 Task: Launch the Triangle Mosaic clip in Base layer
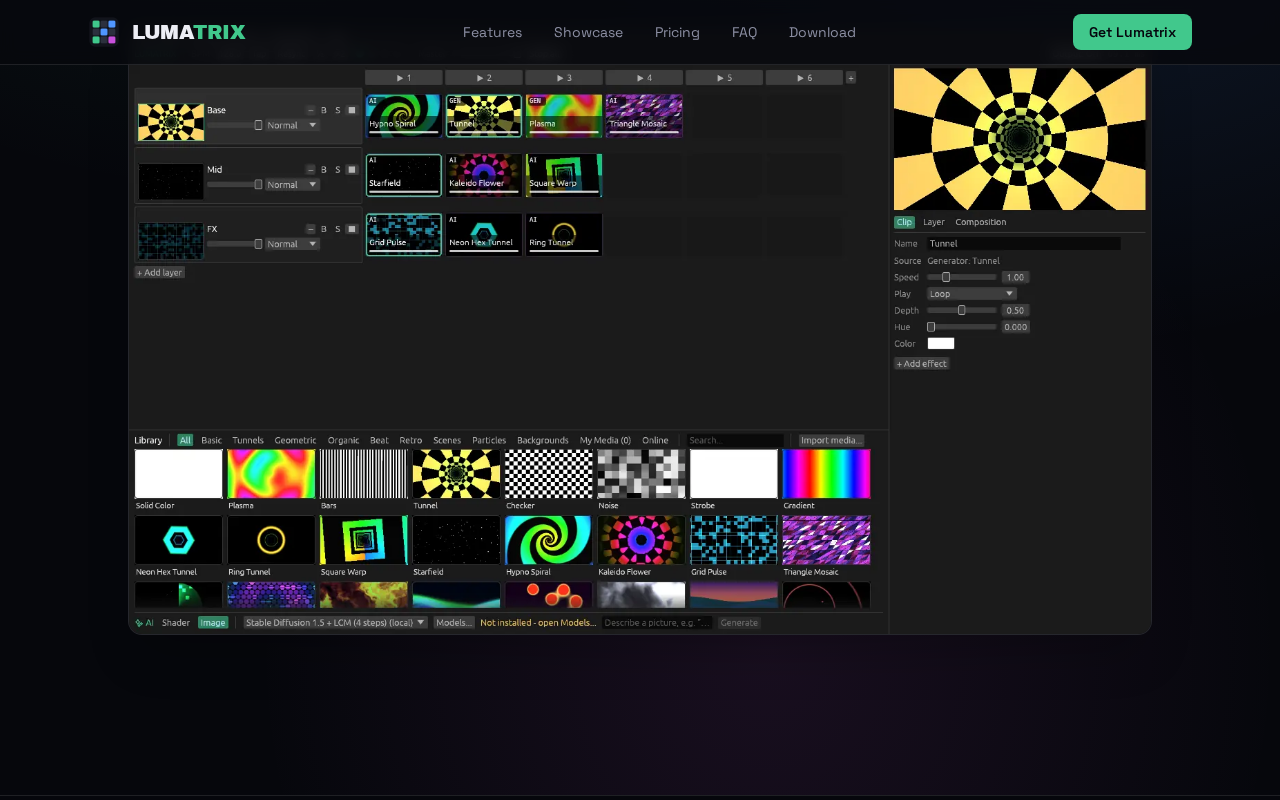coord(644,116)
